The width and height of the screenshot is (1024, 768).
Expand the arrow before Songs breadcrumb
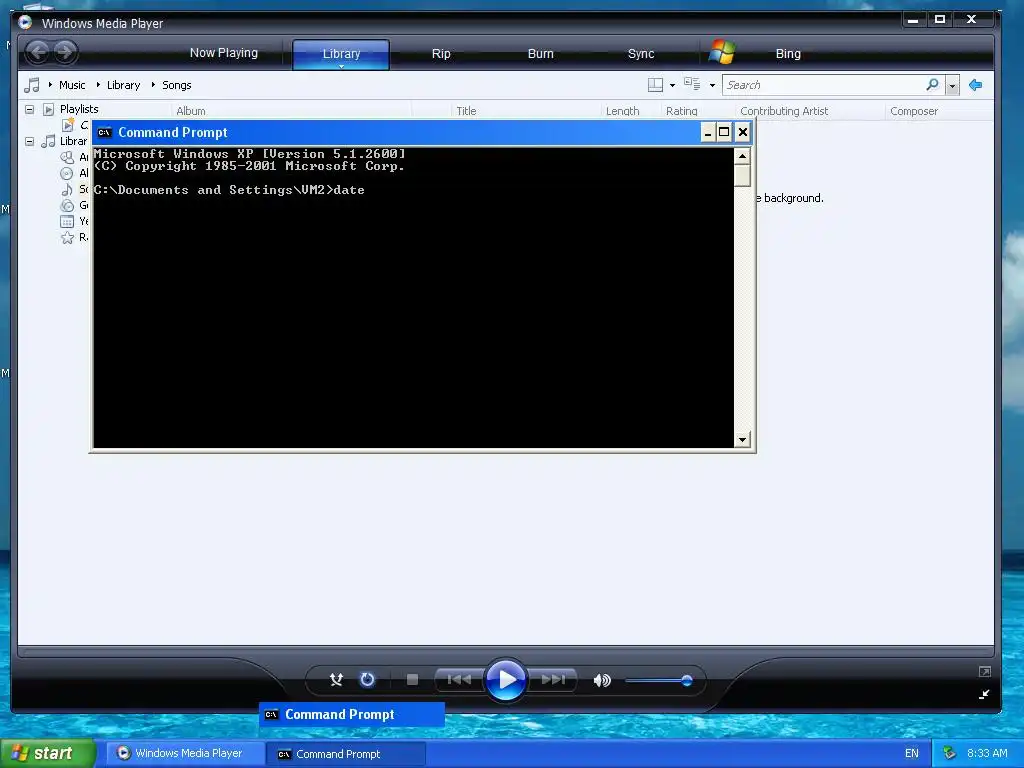coord(153,84)
